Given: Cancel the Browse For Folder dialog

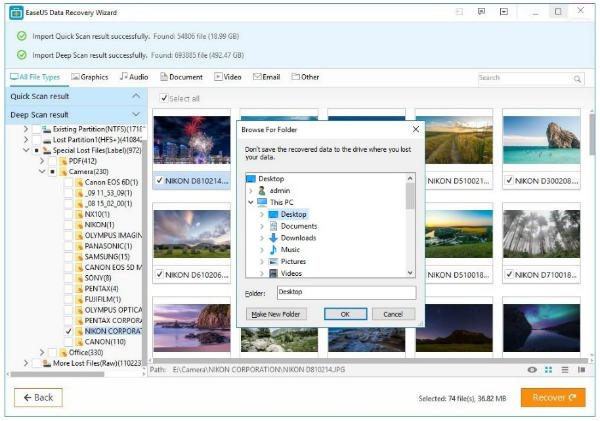Looking at the screenshot, I should (x=393, y=314).
